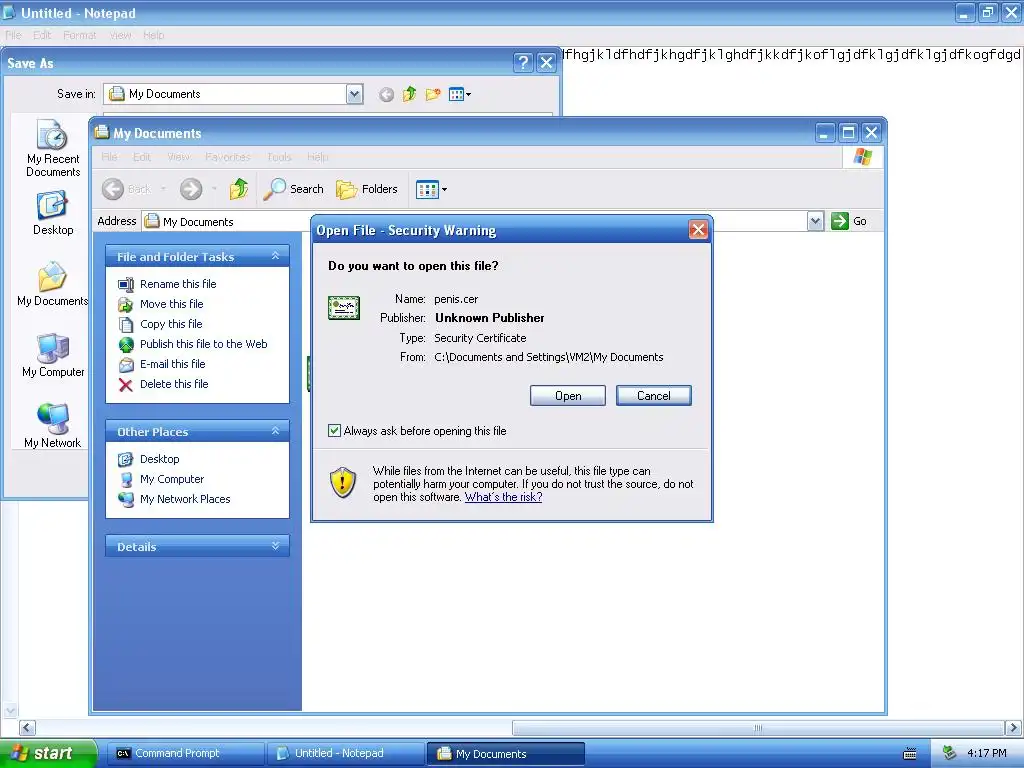Click My Documents taskbar button
The width and height of the screenshot is (1024, 768).
pyautogui.click(x=505, y=754)
